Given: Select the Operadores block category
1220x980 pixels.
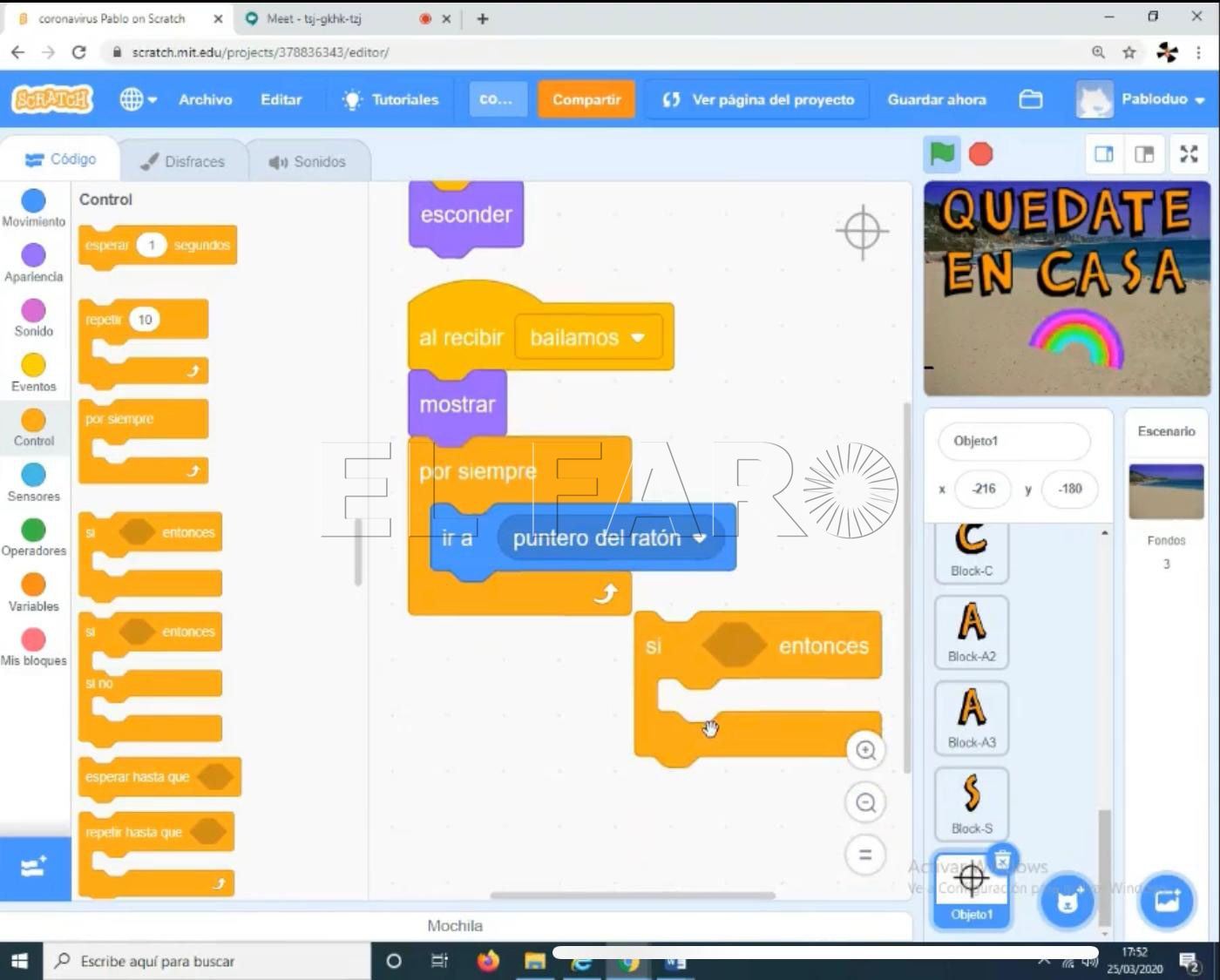Looking at the screenshot, I should click(33, 537).
